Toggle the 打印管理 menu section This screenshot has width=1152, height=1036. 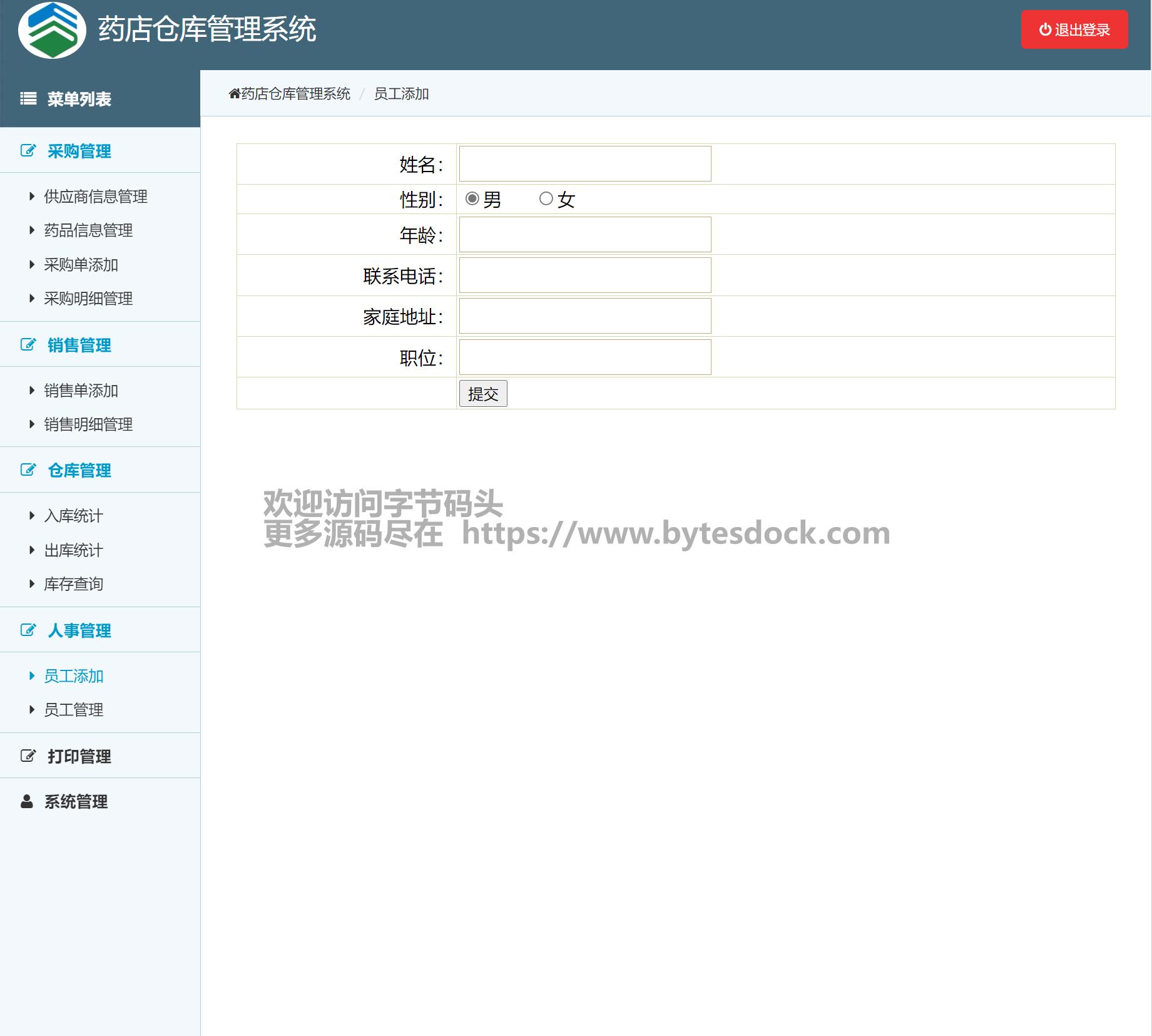tap(79, 756)
